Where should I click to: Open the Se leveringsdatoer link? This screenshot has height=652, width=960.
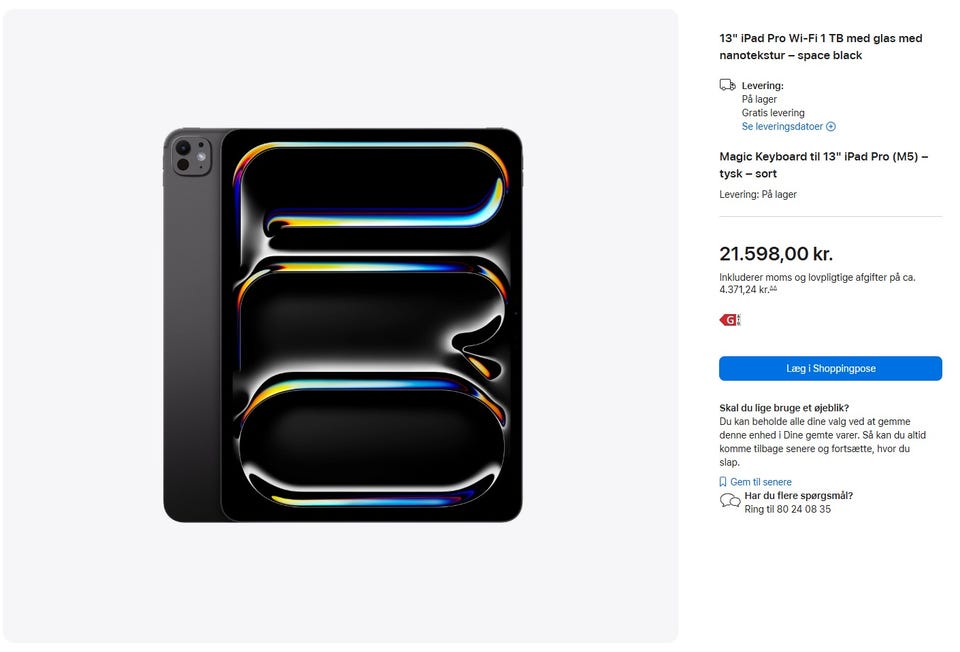pyautogui.click(x=782, y=127)
